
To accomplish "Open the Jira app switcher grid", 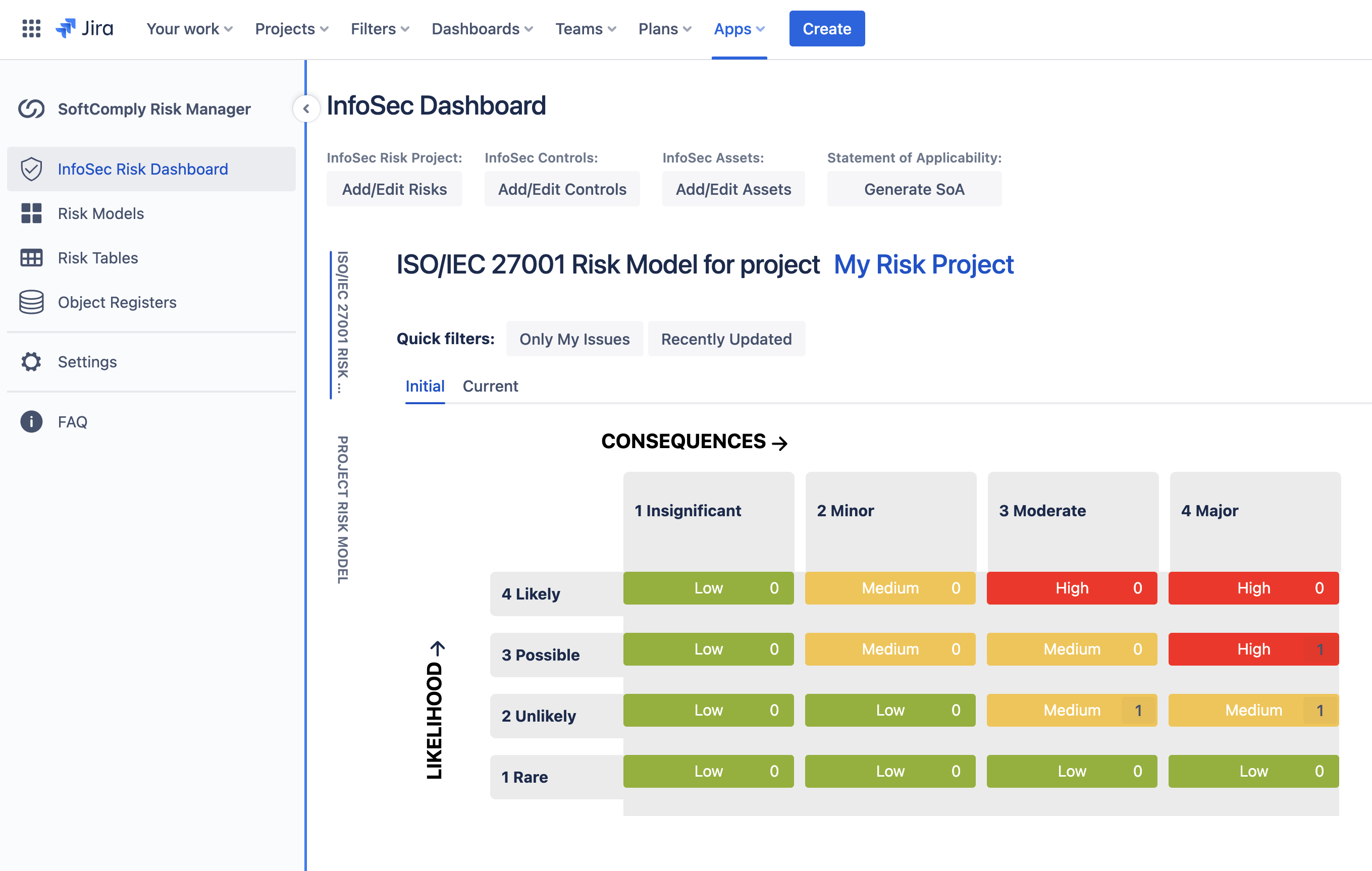I will coord(31,28).
